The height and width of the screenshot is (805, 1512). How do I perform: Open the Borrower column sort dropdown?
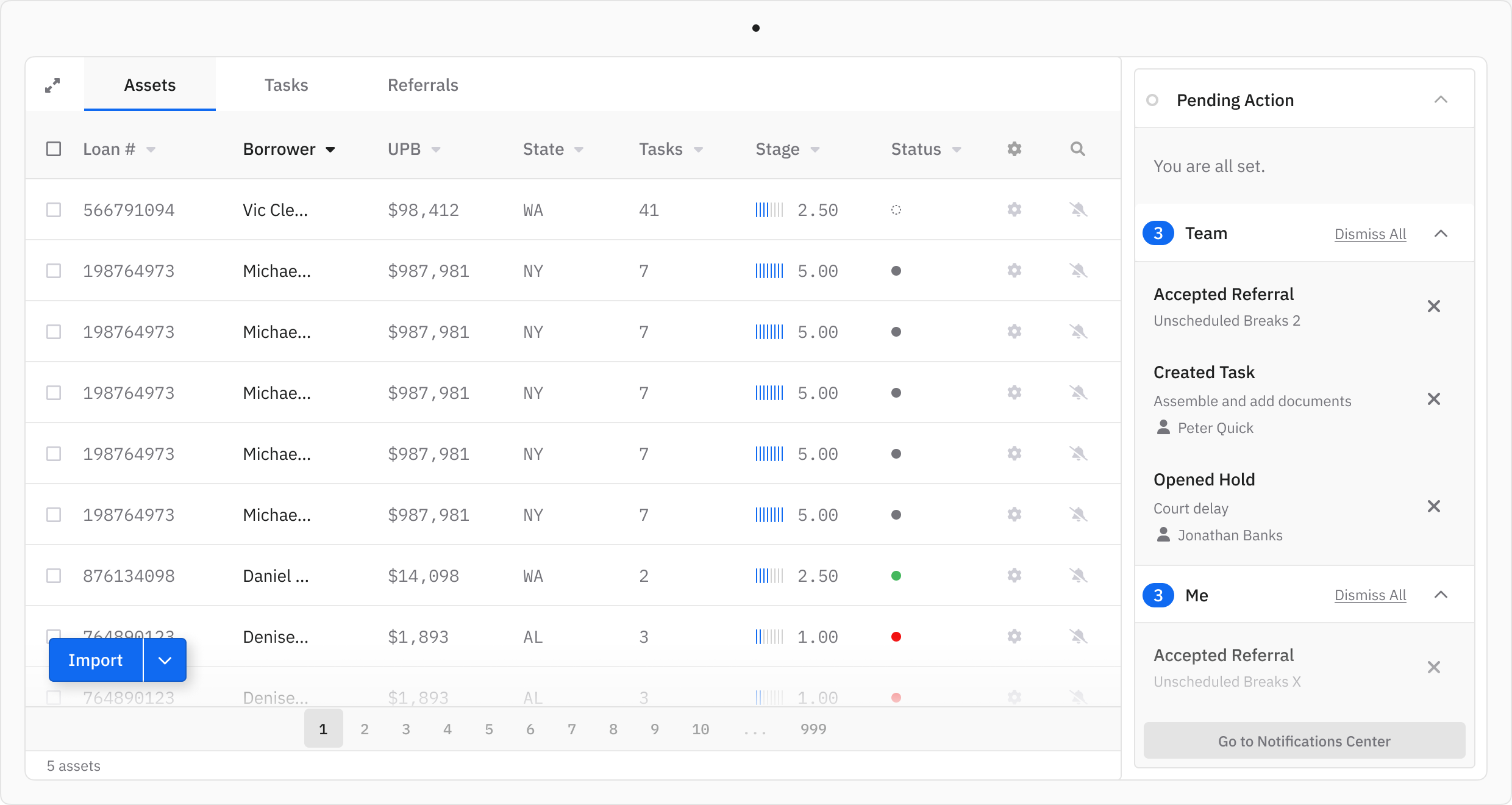click(330, 149)
